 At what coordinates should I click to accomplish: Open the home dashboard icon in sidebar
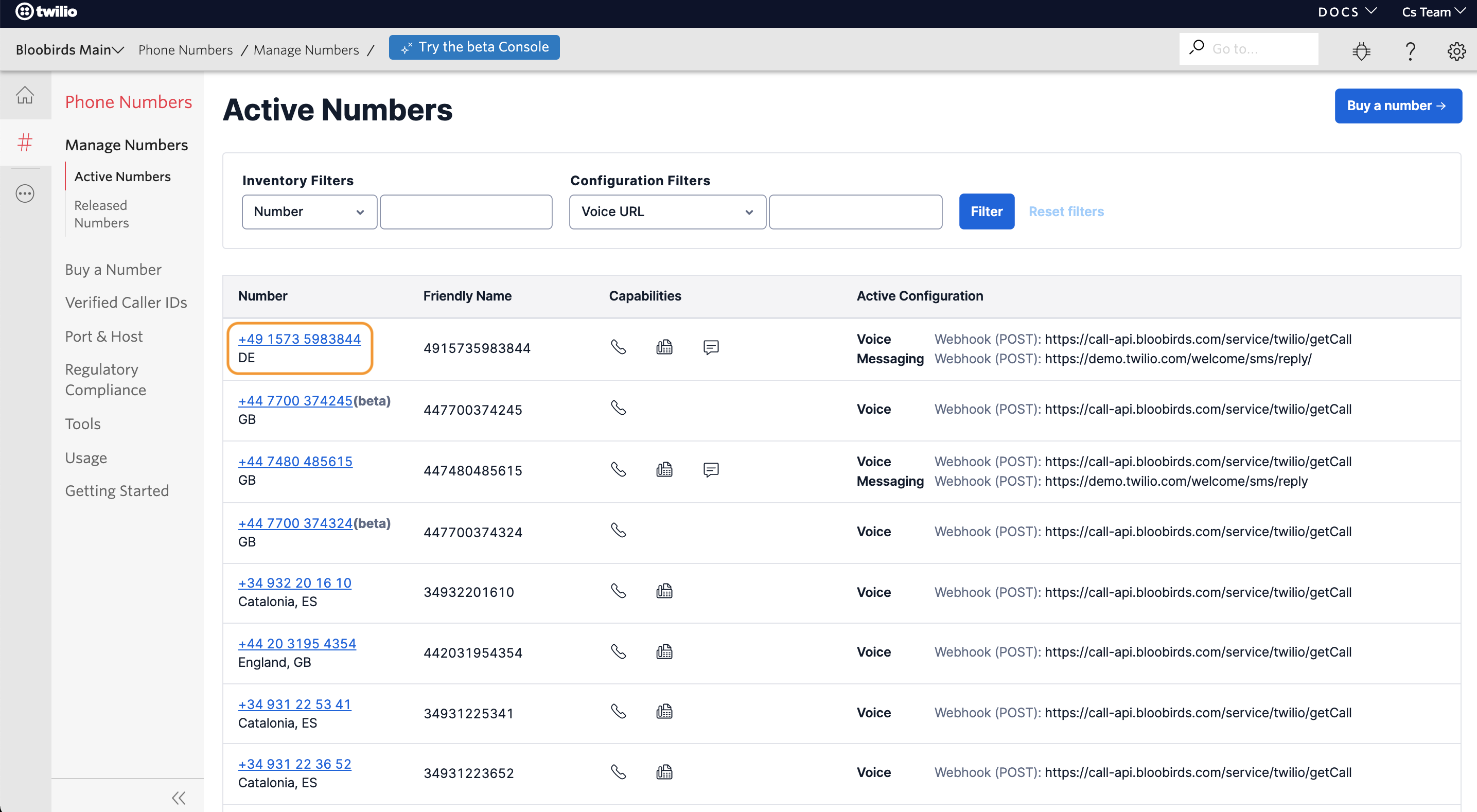(25, 95)
